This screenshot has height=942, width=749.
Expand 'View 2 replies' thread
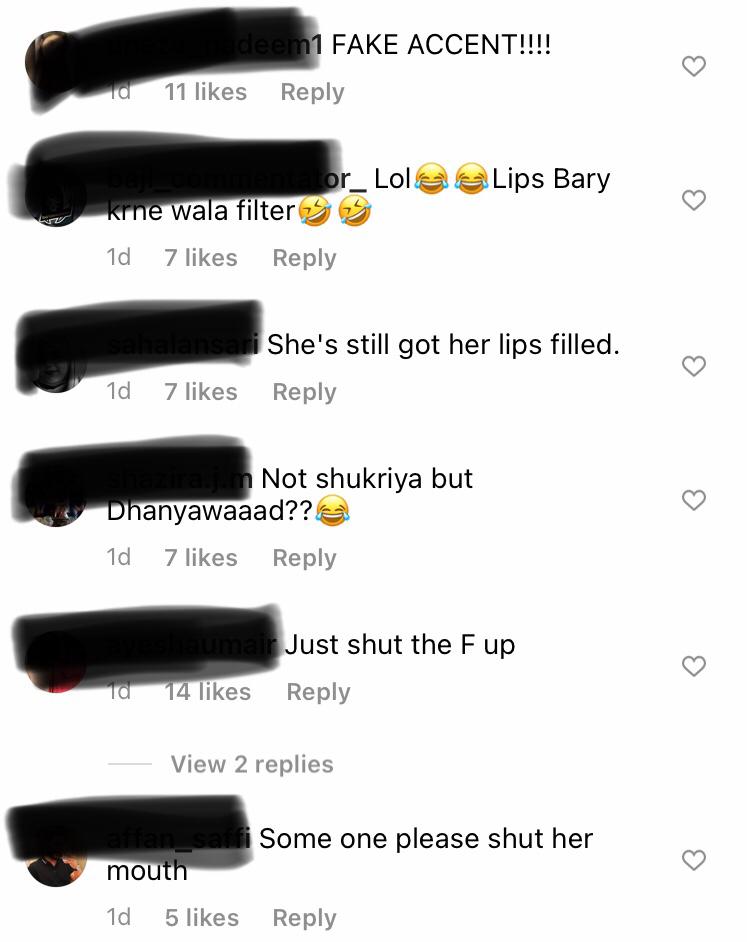tap(252, 764)
